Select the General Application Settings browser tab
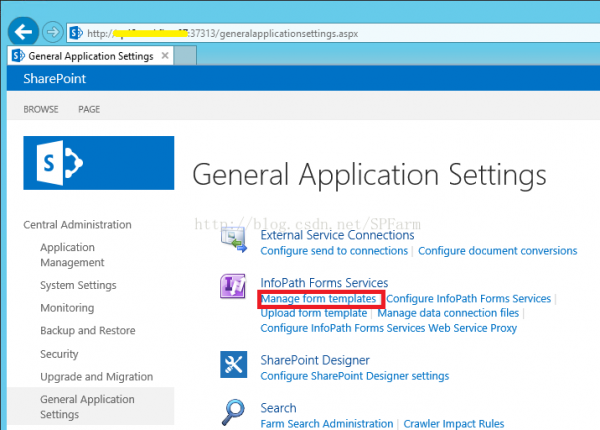 (x=90, y=56)
